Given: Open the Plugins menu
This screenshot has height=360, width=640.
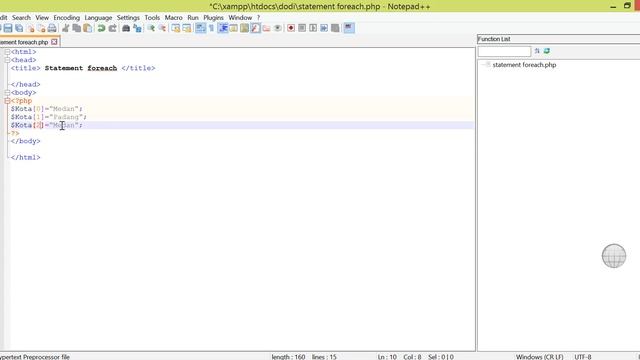Looking at the screenshot, I should [213, 18].
